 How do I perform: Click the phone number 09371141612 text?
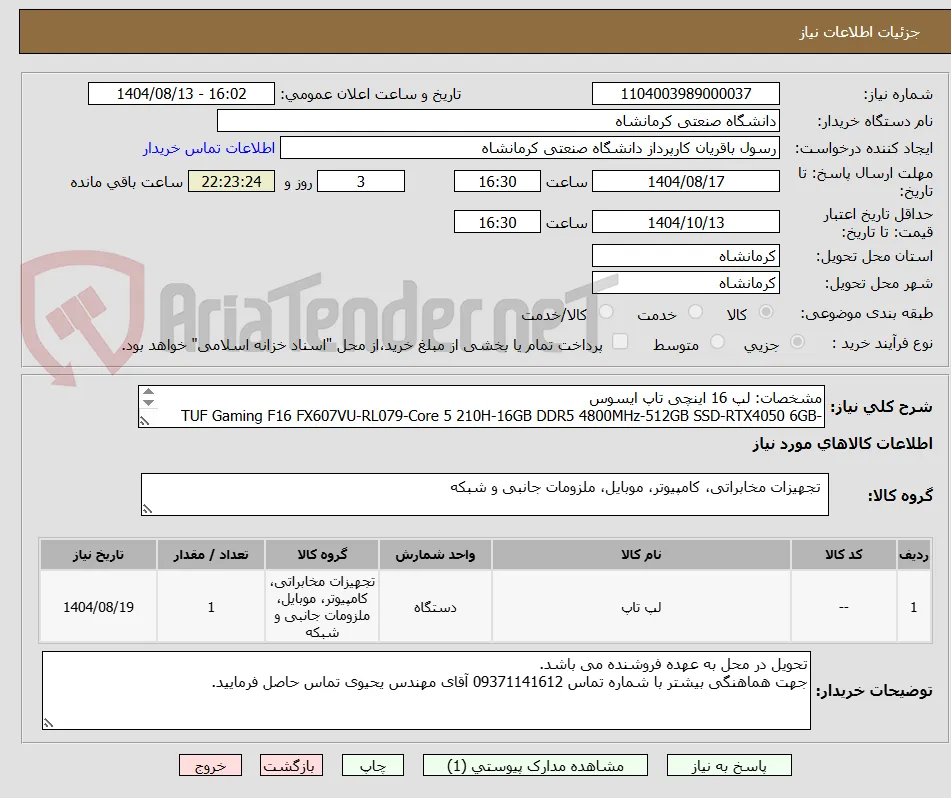click(518, 682)
